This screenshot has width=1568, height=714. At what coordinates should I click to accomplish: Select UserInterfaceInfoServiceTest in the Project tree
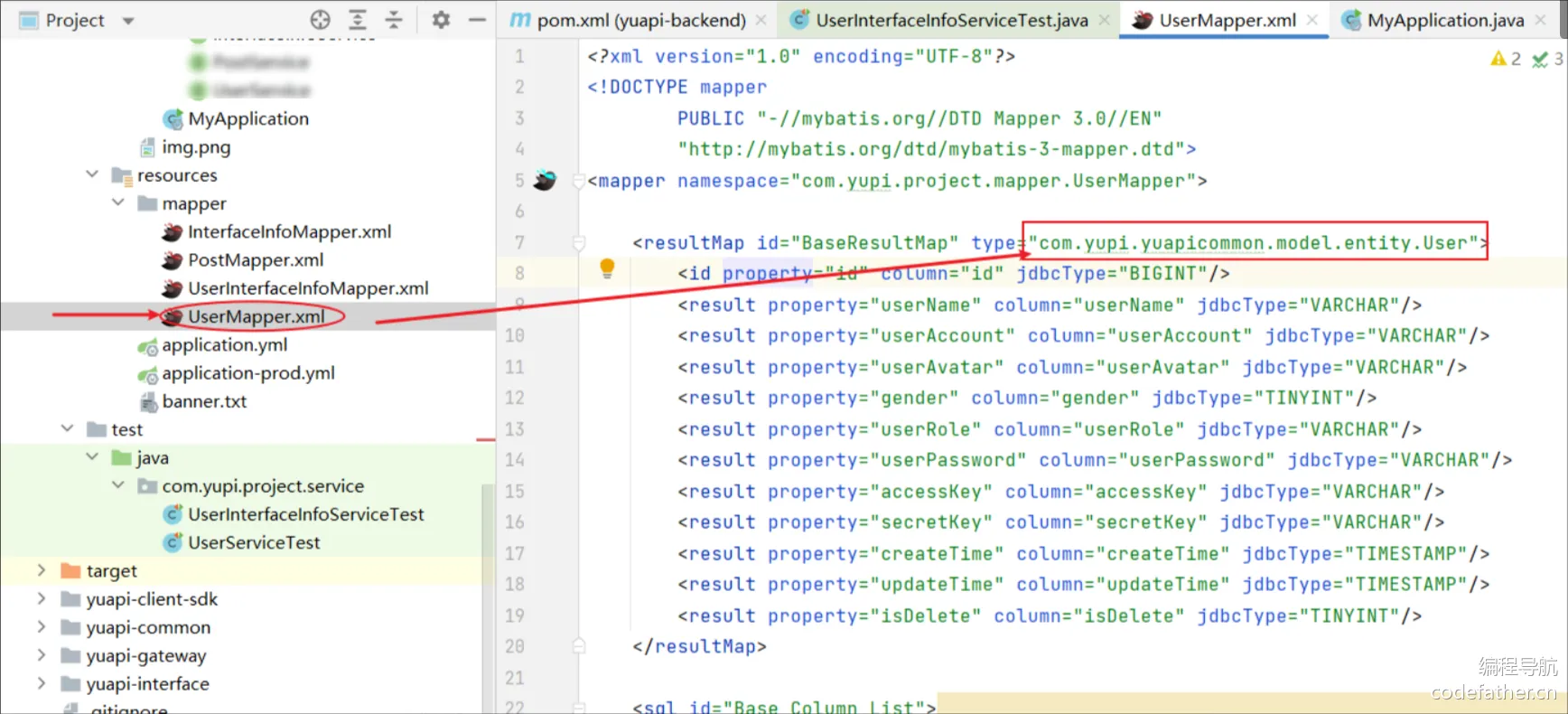(x=306, y=514)
